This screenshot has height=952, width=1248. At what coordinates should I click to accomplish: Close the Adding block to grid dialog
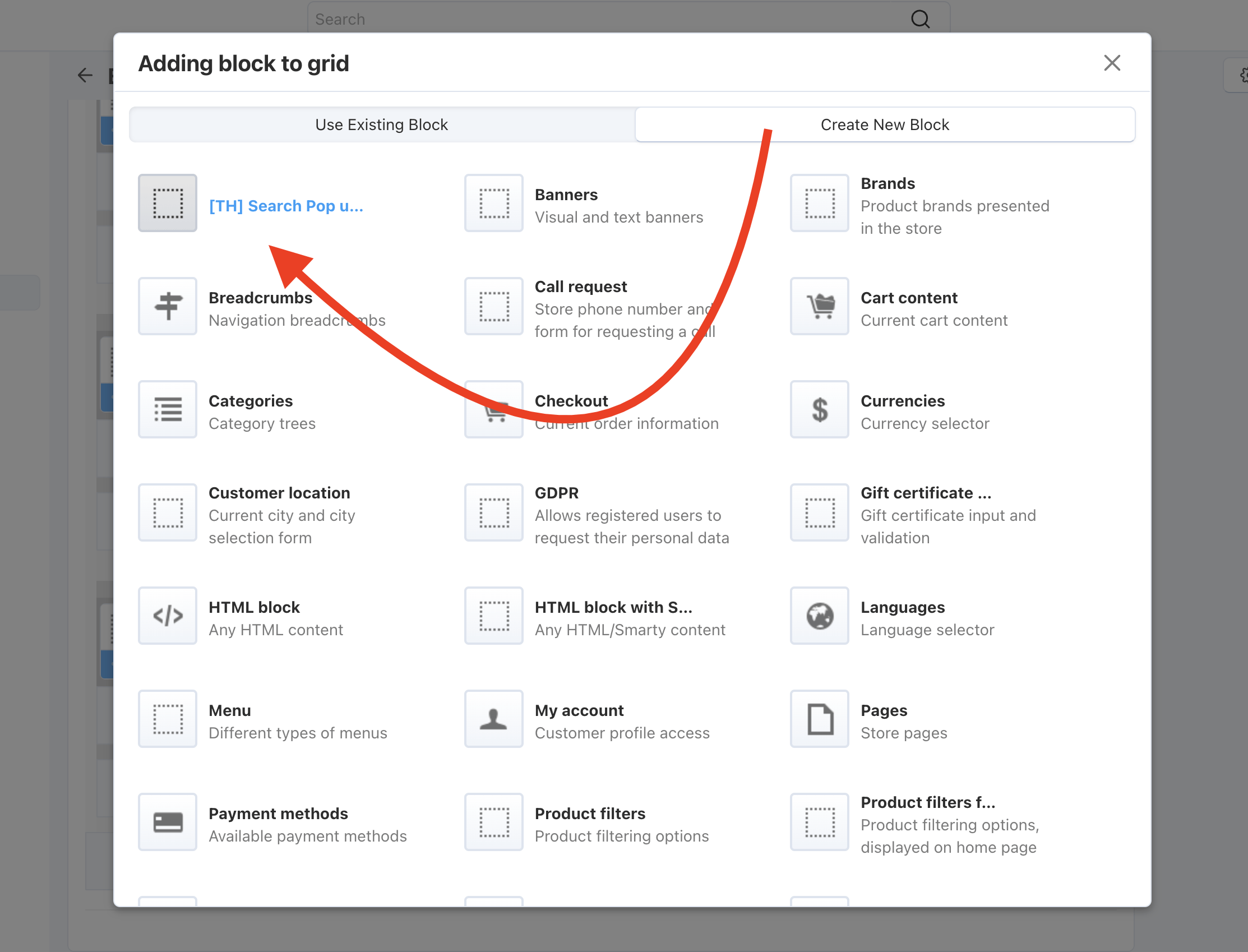(x=1111, y=63)
